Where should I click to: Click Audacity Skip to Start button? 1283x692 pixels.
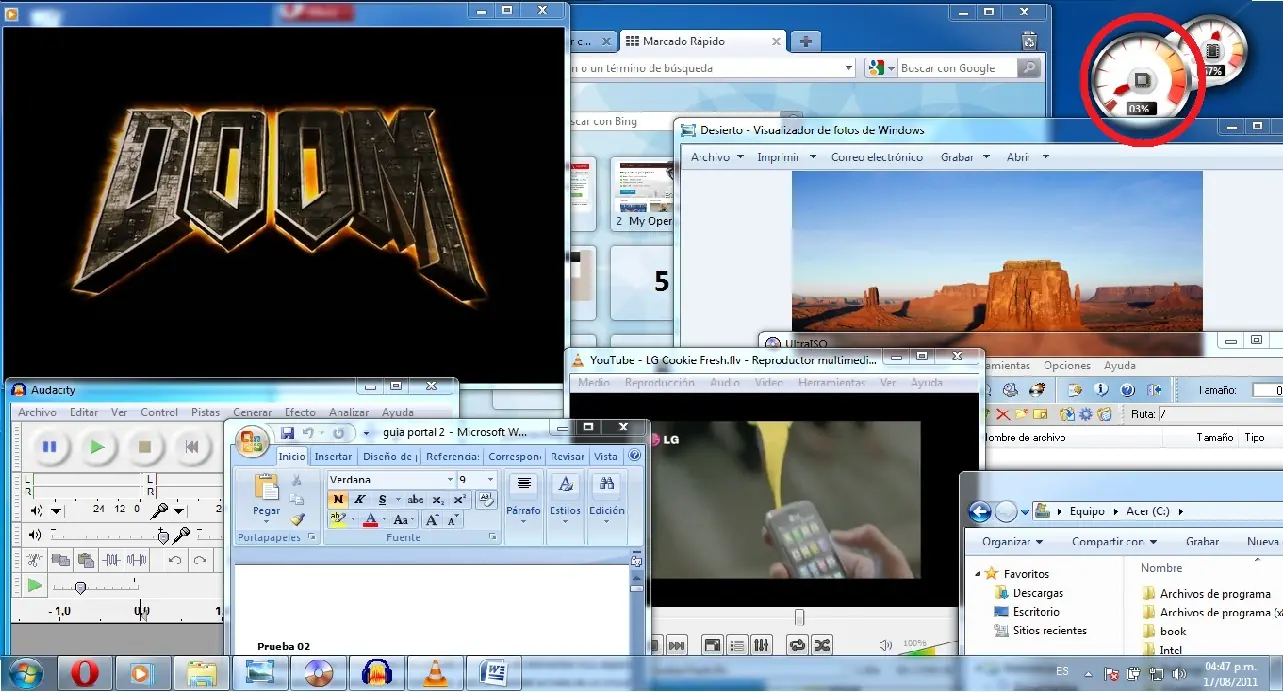coord(192,447)
